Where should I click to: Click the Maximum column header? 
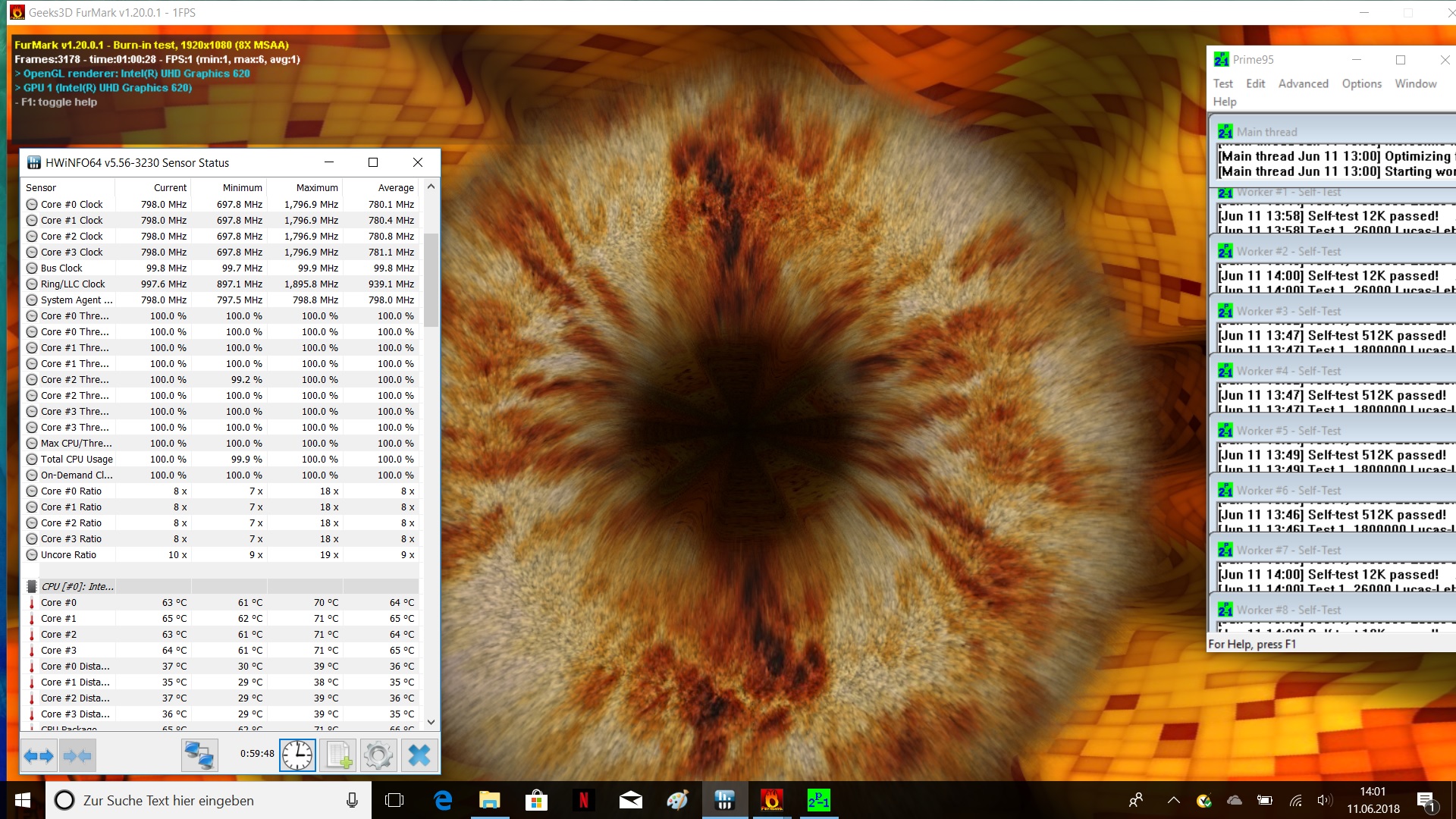click(x=316, y=187)
